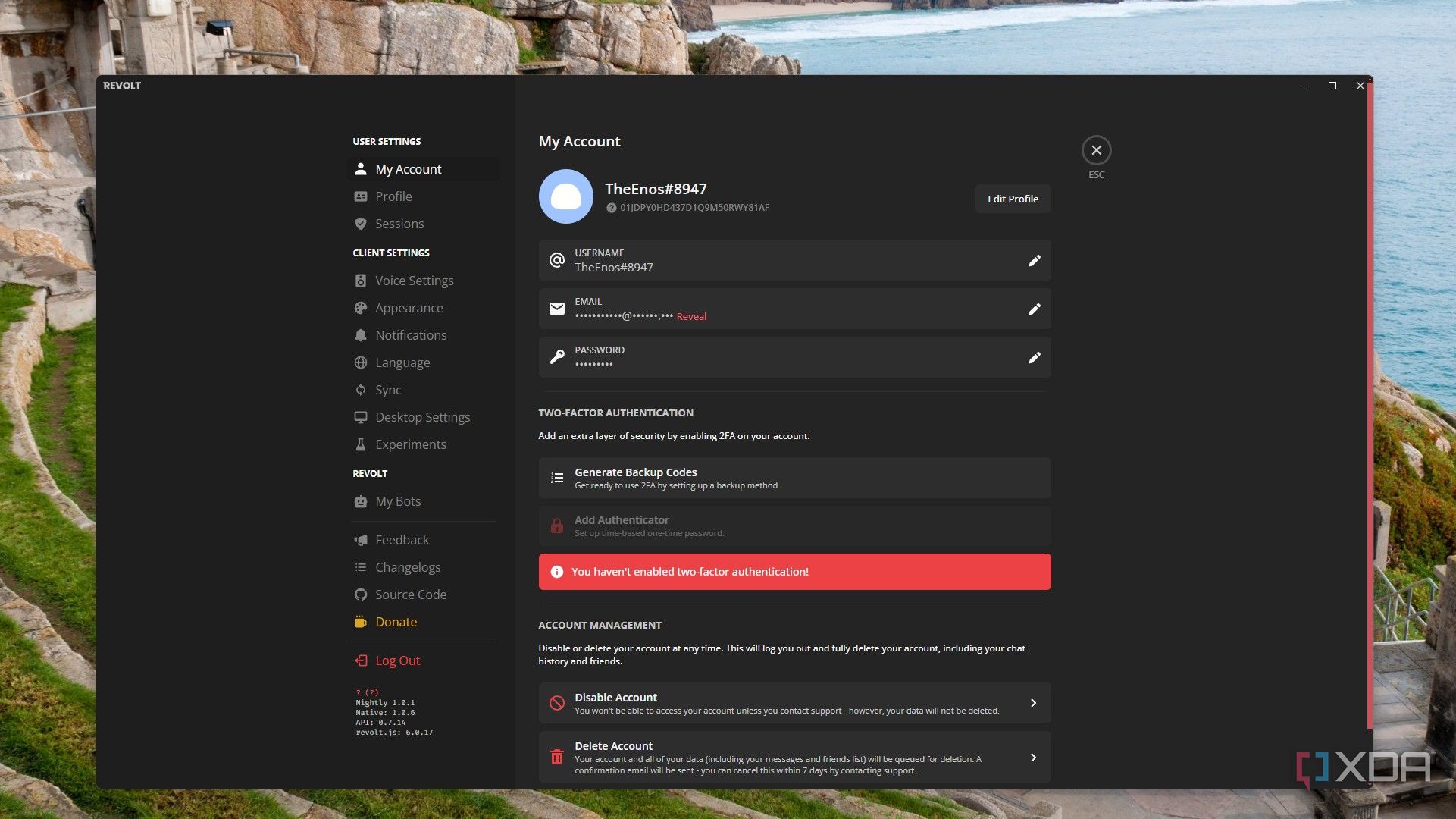The height and width of the screenshot is (819, 1456).
Task: Open the Sessions settings page
Action: pos(424,224)
